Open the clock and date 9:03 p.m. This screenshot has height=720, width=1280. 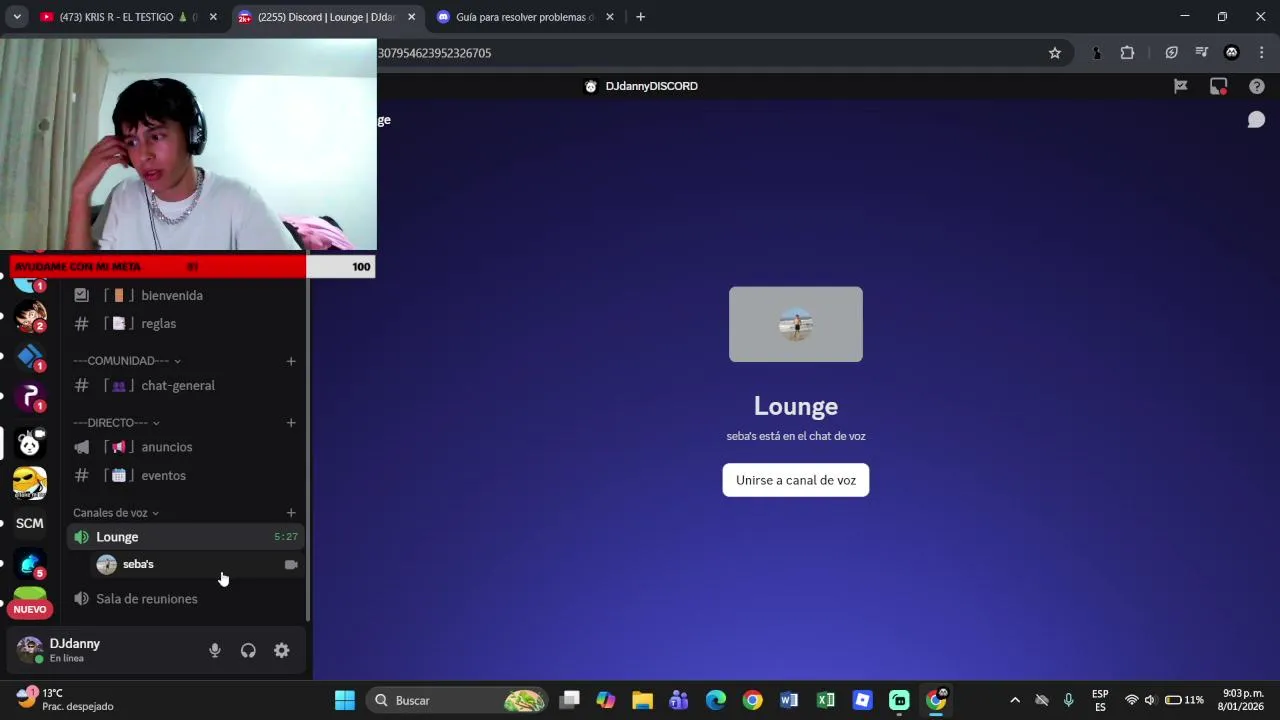(x=1242, y=700)
